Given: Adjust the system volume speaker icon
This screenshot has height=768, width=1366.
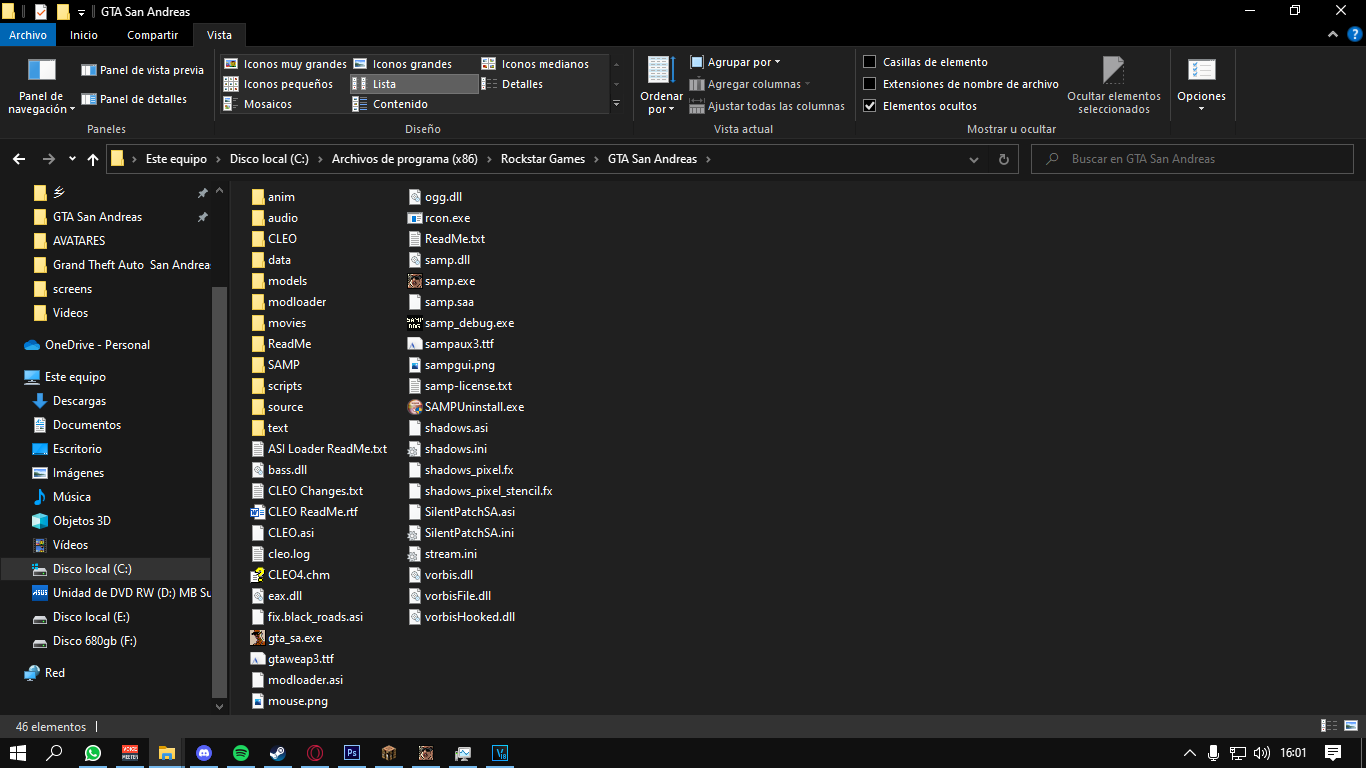Looking at the screenshot, I should (1262, 753).
